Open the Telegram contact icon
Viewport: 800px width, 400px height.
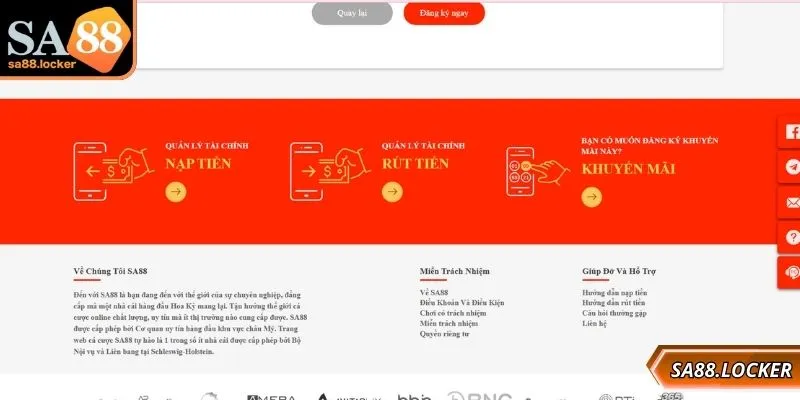[x=791, y=167]
